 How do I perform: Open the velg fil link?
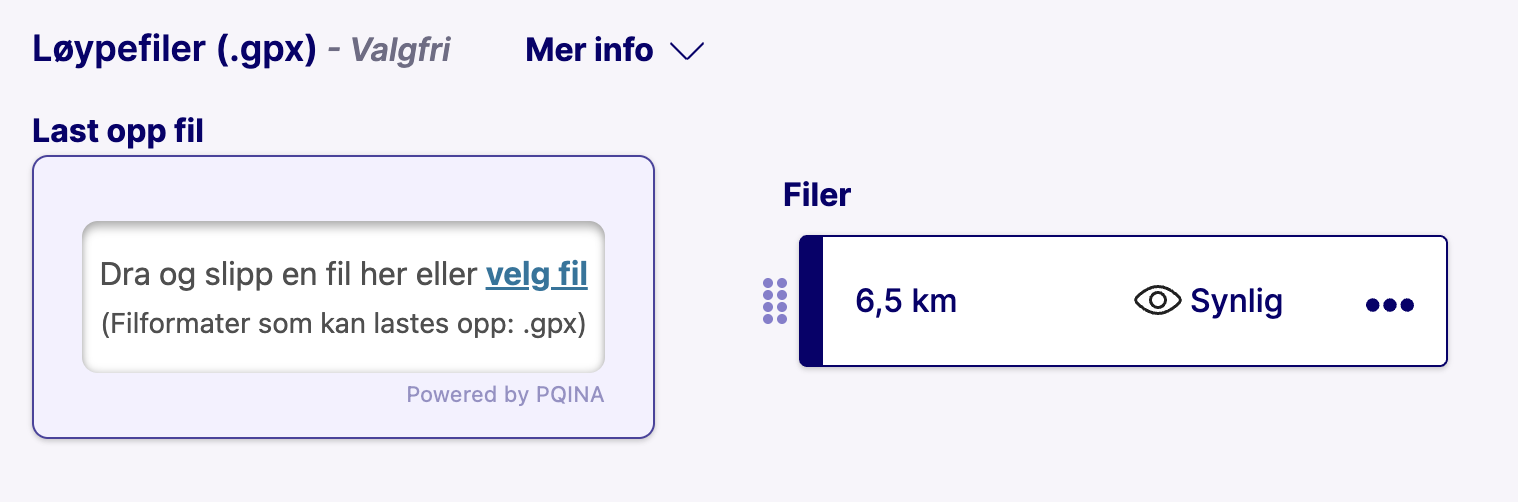coord(537,274)
